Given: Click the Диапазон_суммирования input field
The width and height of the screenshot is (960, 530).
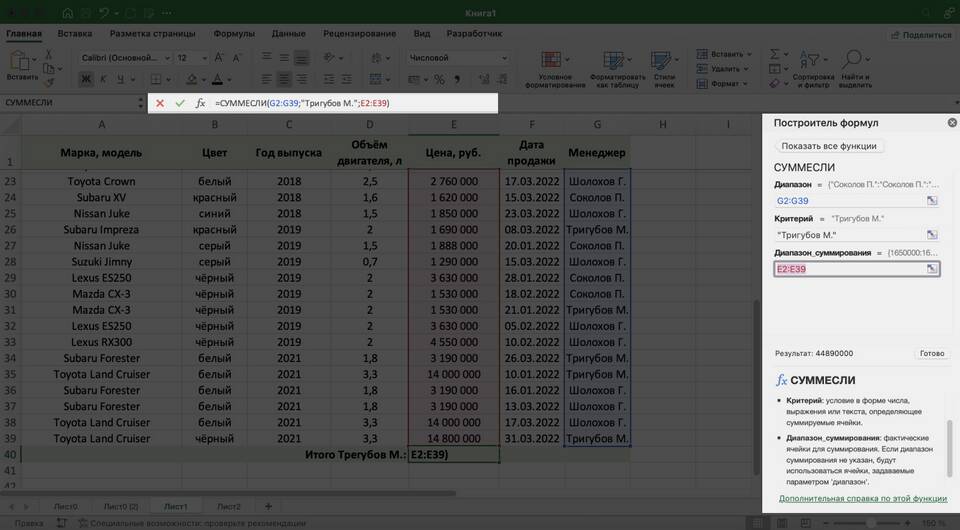Looking at the screenshot, I should (x=848, y=269).
